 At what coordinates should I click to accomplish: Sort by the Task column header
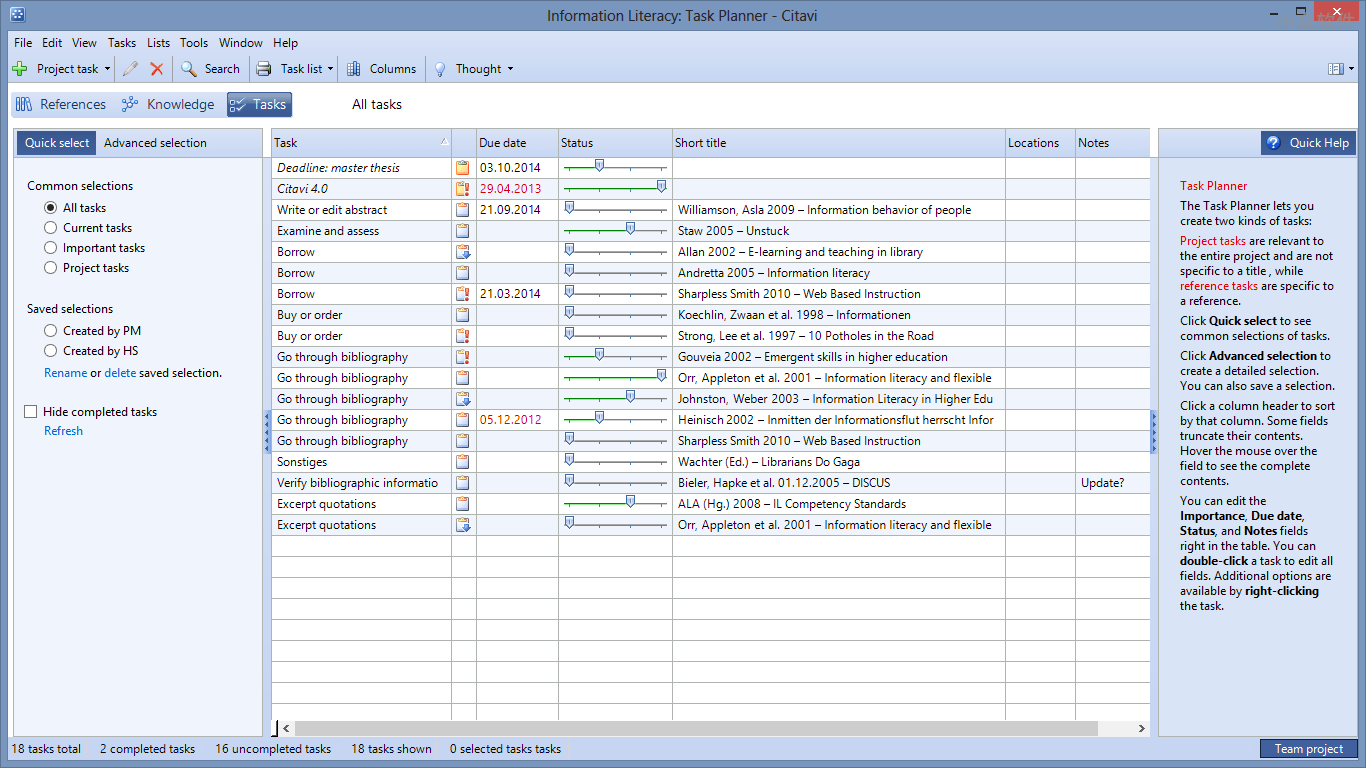click(x=361, y=143)
